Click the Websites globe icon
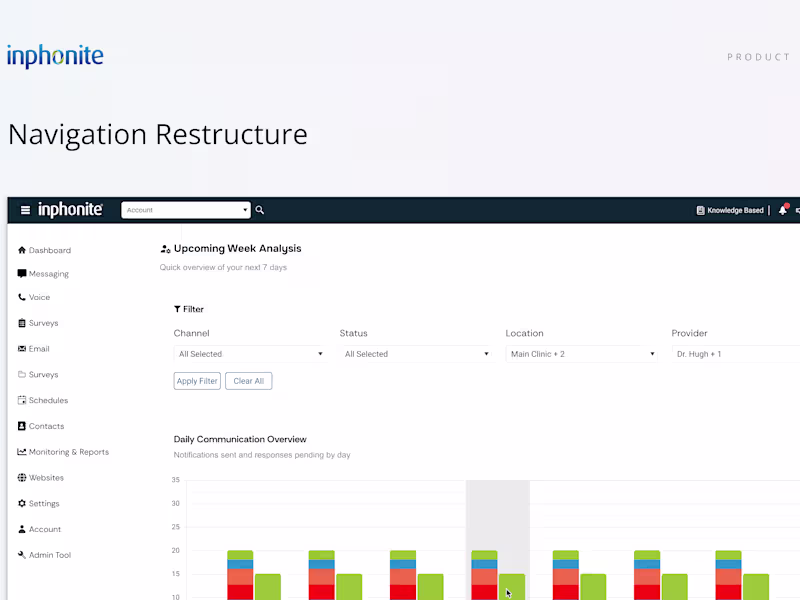 (x=21, y=478)
